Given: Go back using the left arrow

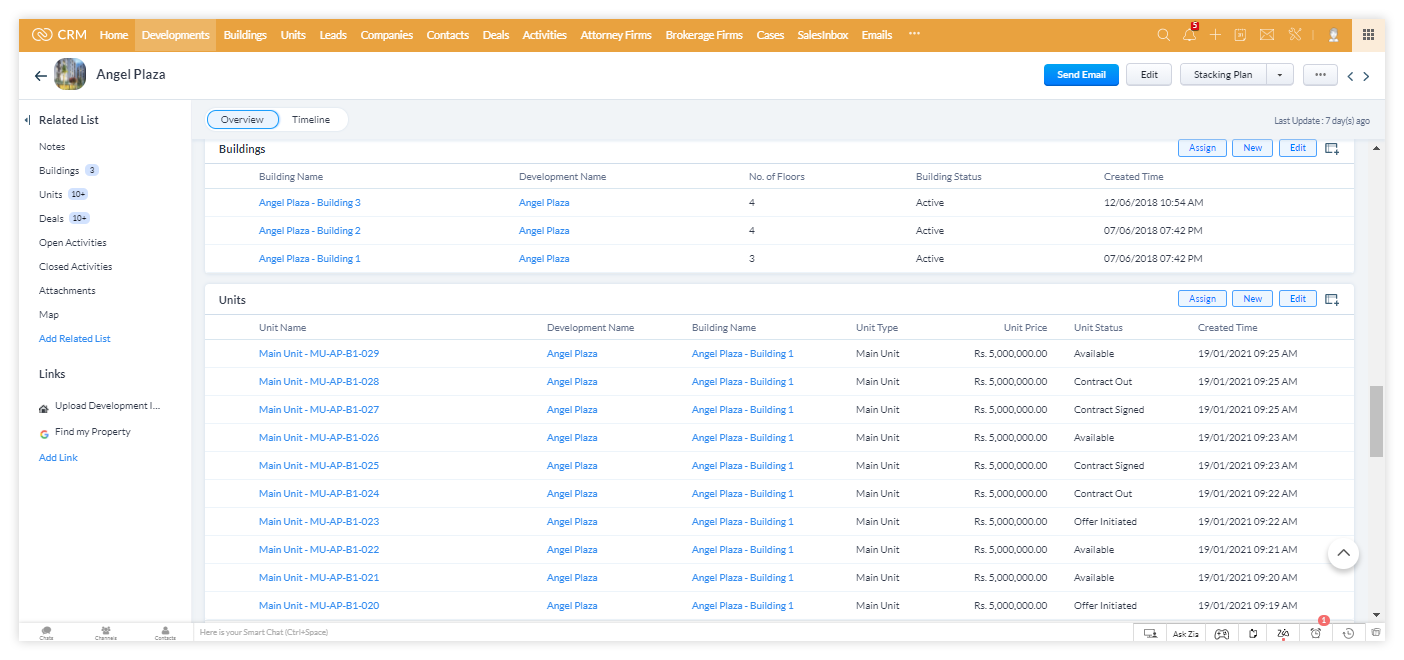Looking at the screenshot, I should [41, 76].
